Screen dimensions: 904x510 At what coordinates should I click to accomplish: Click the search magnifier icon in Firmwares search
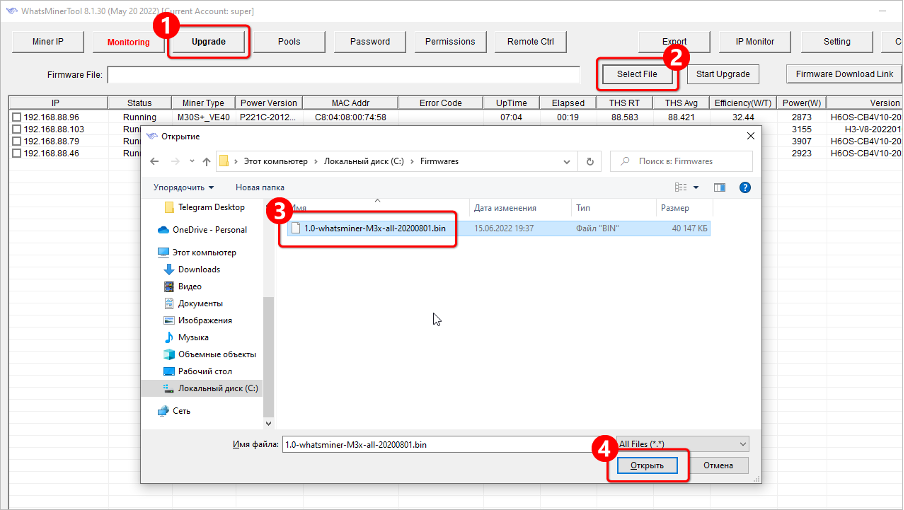625,161
